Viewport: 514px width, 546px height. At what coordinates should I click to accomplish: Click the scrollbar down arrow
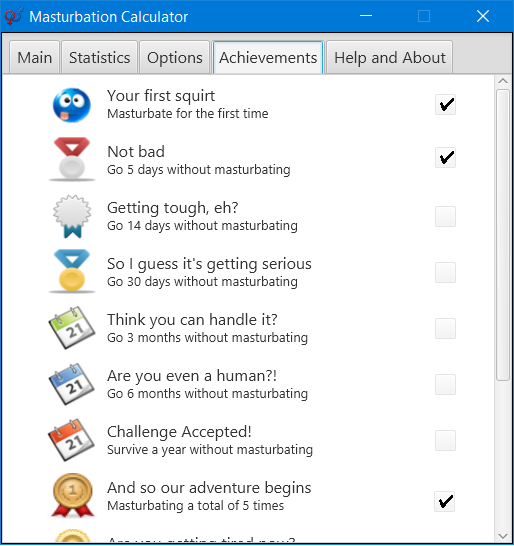pyautogui.click(x=503, y=536)
